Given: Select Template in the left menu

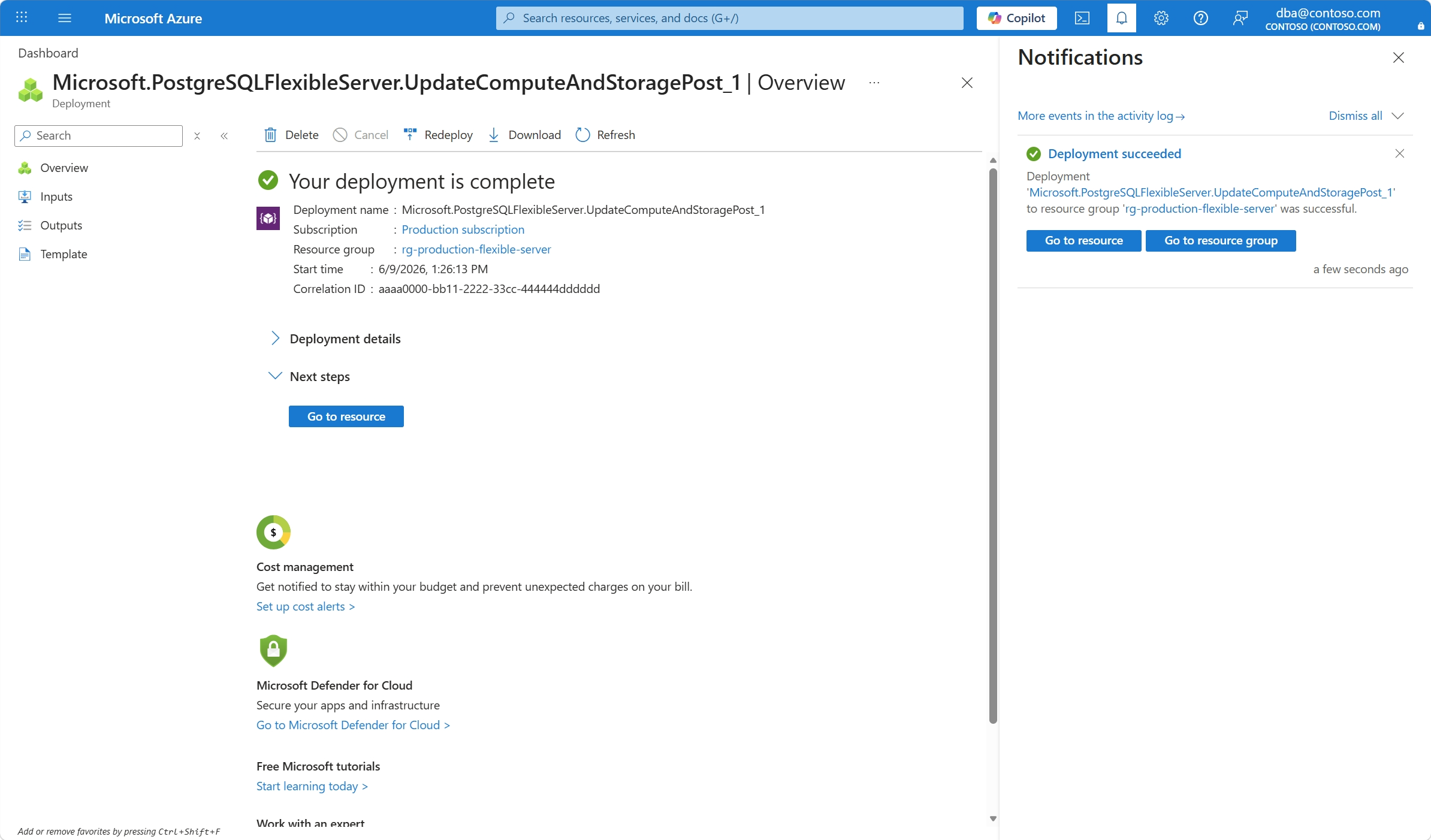Looking at the screenshot, I should (x=64, y=254).
